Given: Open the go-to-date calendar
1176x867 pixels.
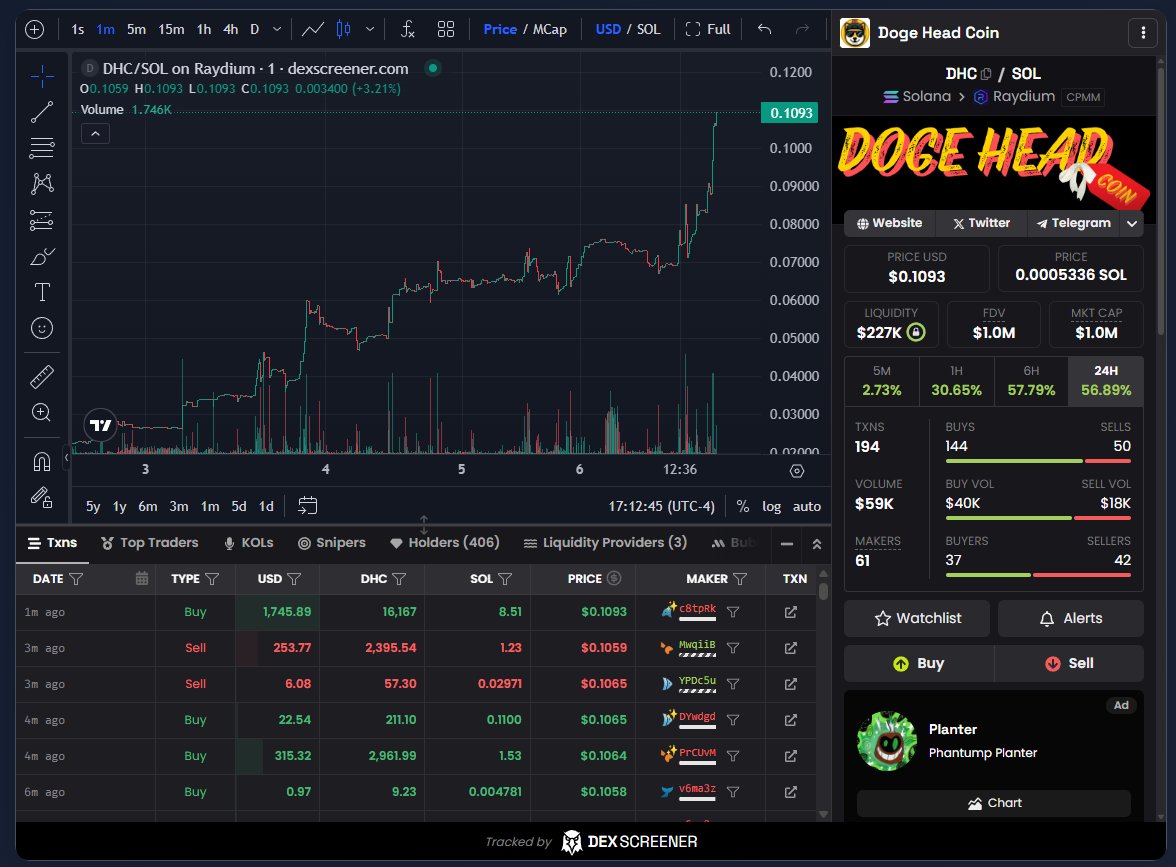Looking at the screenshot, I should click(x=308, y=506).
